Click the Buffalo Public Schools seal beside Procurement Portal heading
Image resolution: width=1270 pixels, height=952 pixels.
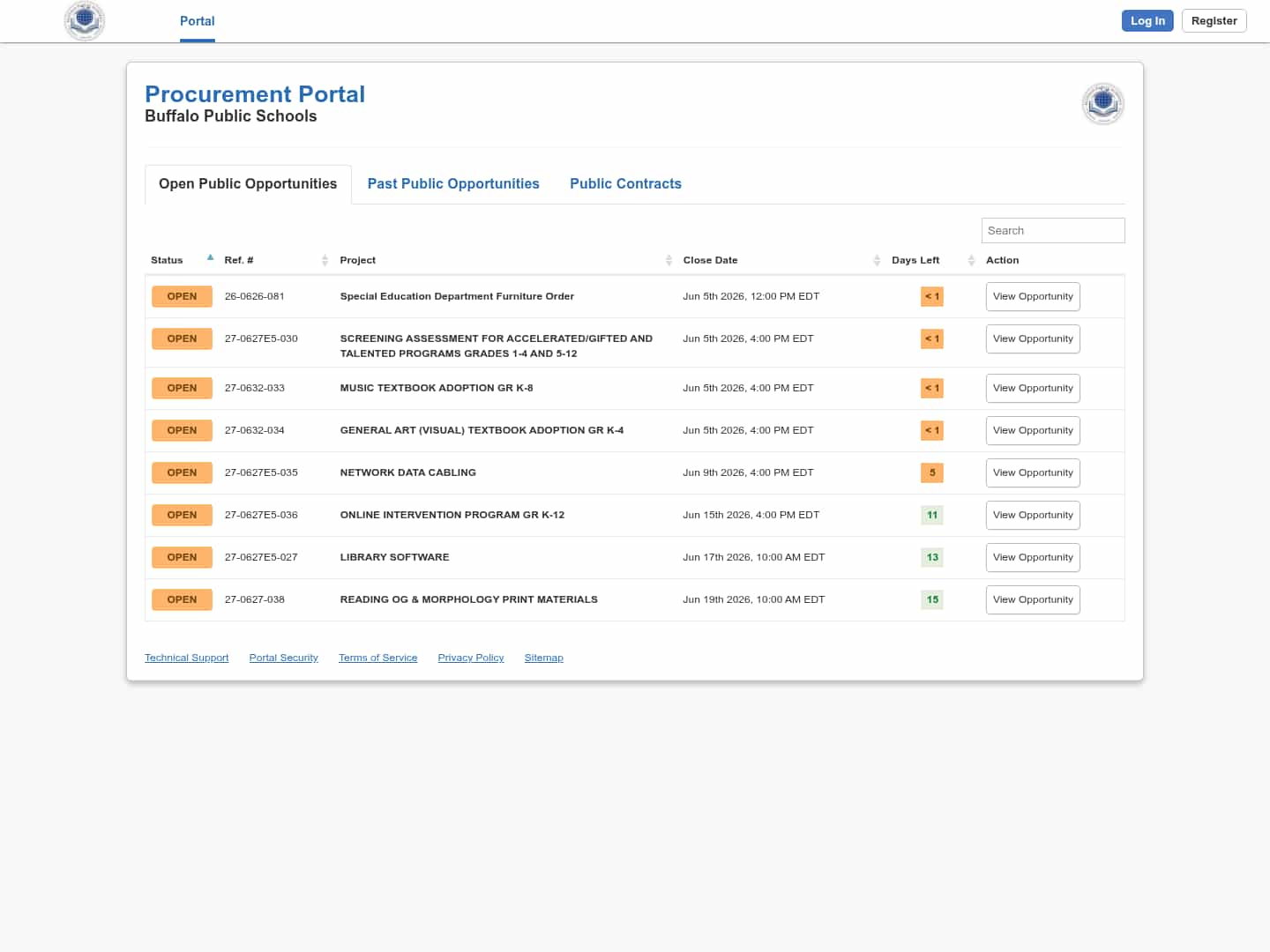(x=1102, y=104)
